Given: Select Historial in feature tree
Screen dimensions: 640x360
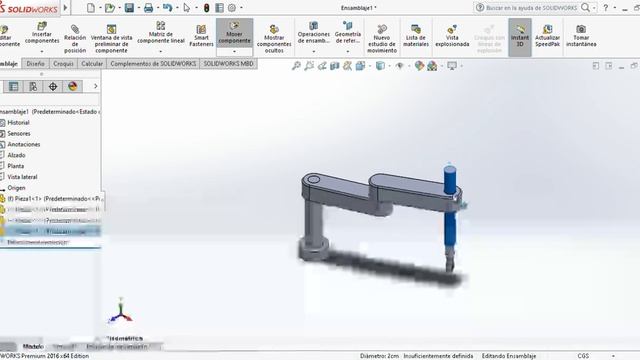Looking at the screenshot, I should tap(18, 122).
